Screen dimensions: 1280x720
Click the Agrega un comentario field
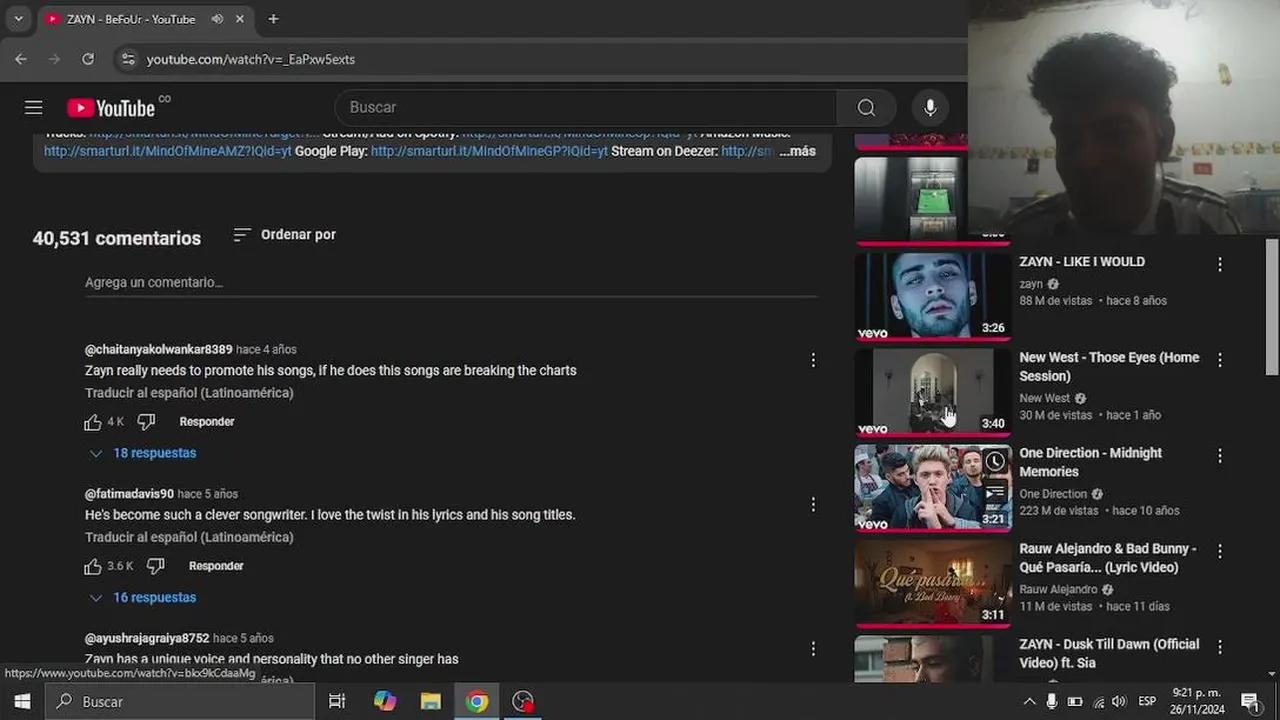[x=450, y=283]
